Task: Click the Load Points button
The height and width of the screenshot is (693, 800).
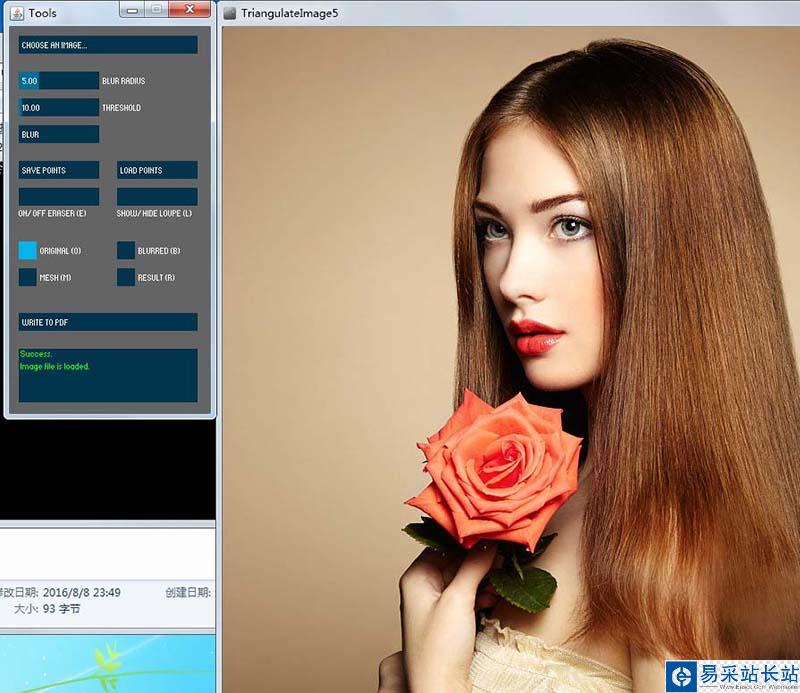Action: coord(157,170)
